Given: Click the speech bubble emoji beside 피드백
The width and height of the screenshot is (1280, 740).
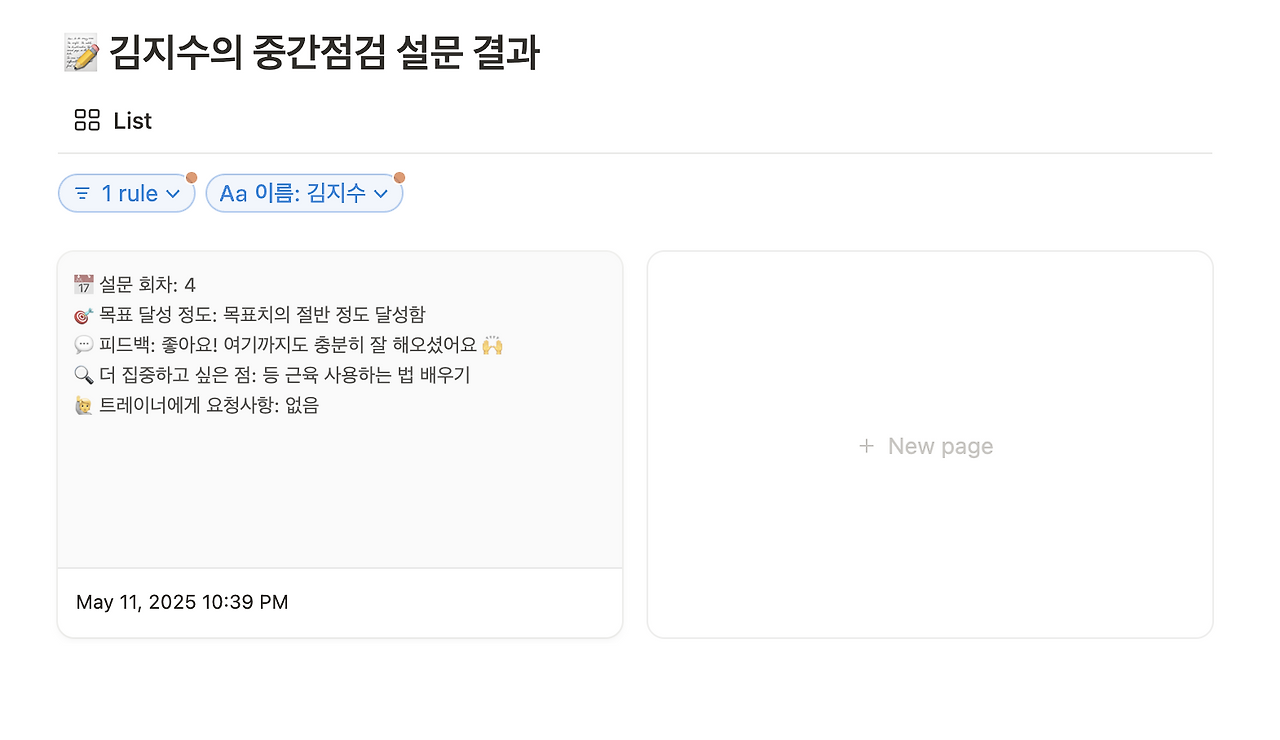Looking at the screenshot, I should [84, 346].
